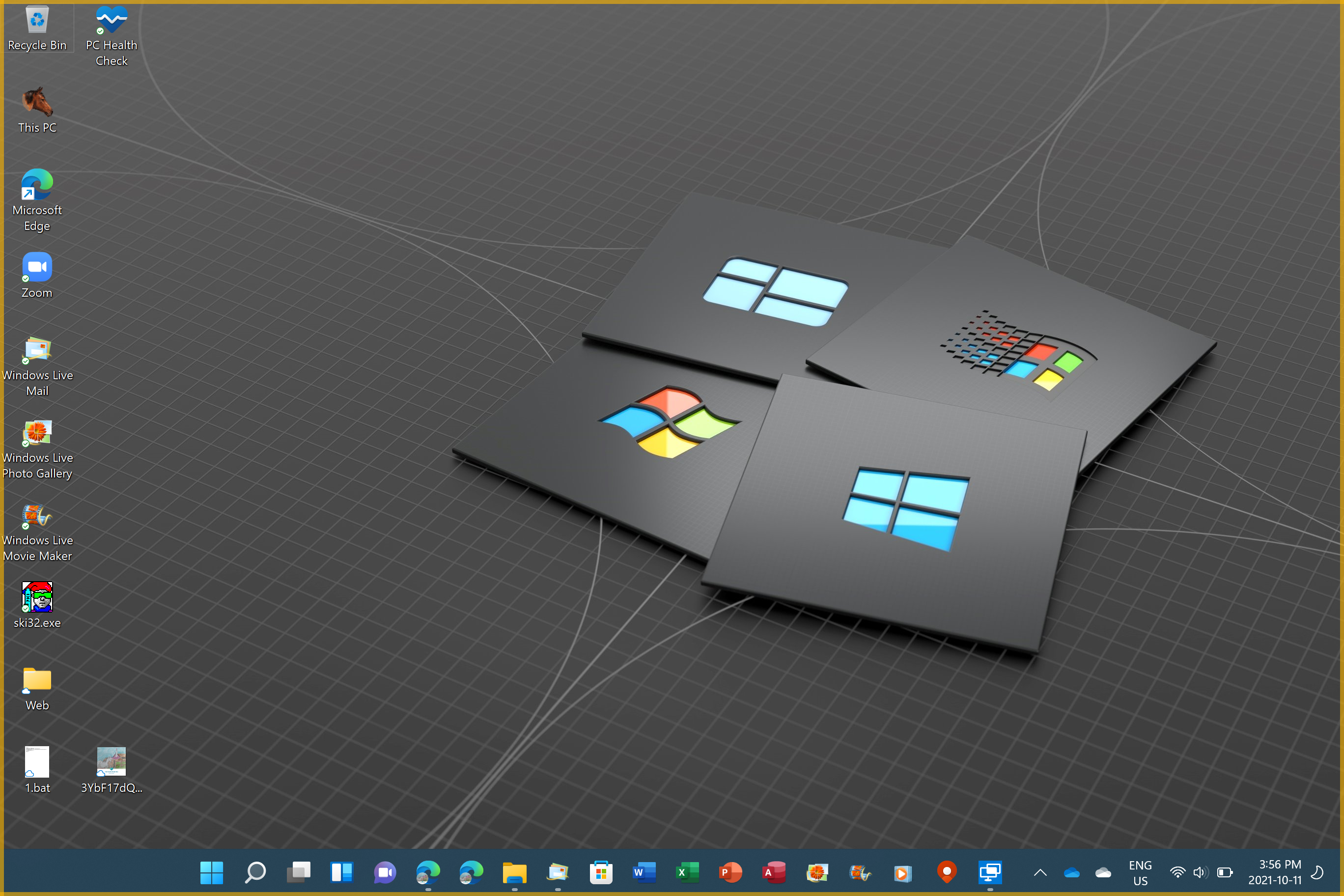
Task: Open Teams Chat on the taskbar
Action: point(385,872)
